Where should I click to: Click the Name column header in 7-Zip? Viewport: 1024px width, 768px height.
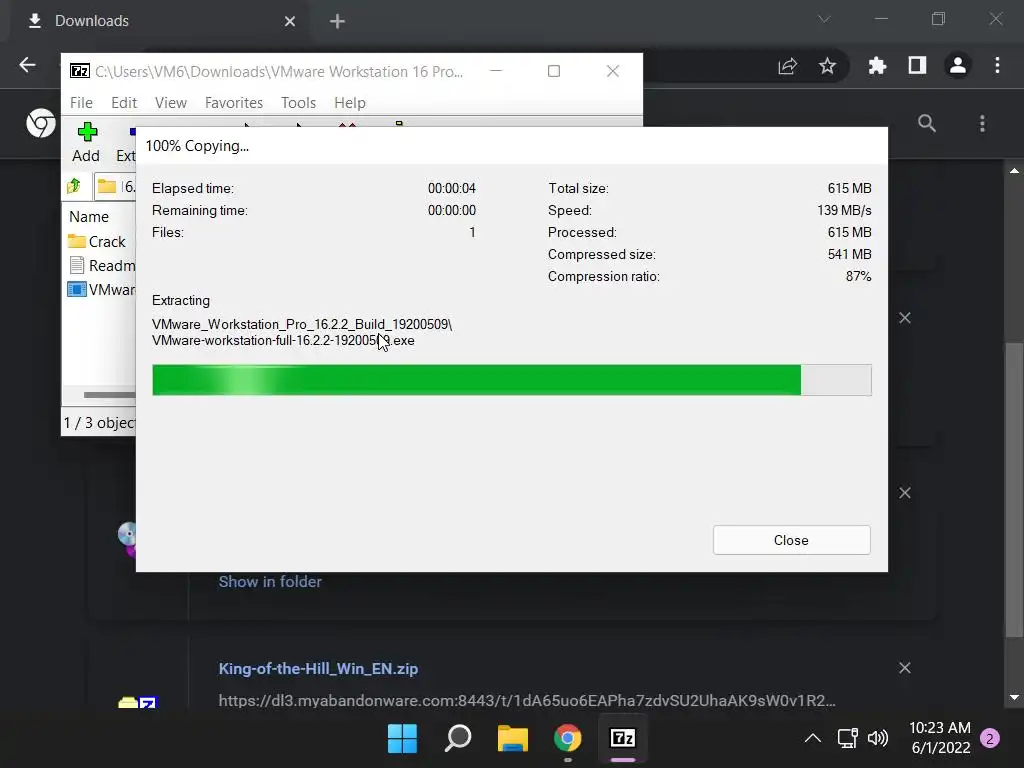tap(89, 216)
